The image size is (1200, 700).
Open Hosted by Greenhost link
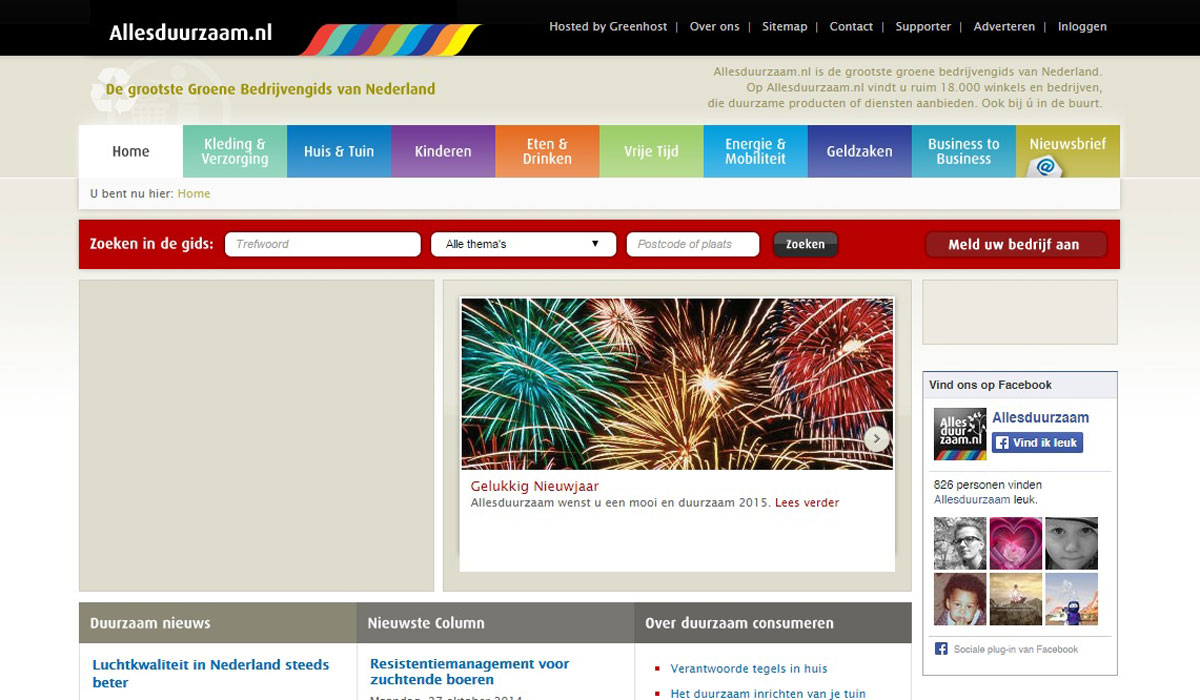point(608,27)
